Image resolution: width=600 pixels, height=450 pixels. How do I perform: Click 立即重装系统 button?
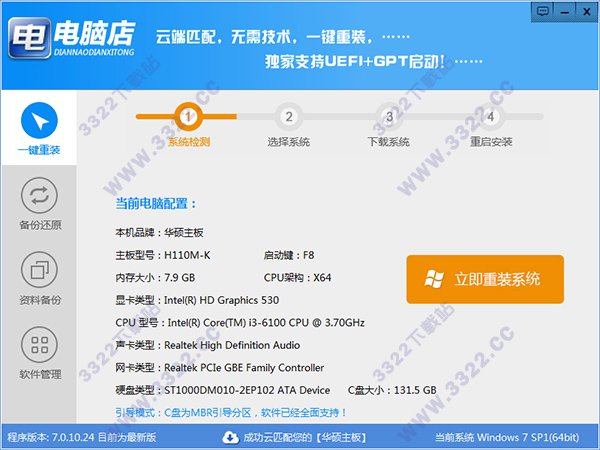coord(485,279)
